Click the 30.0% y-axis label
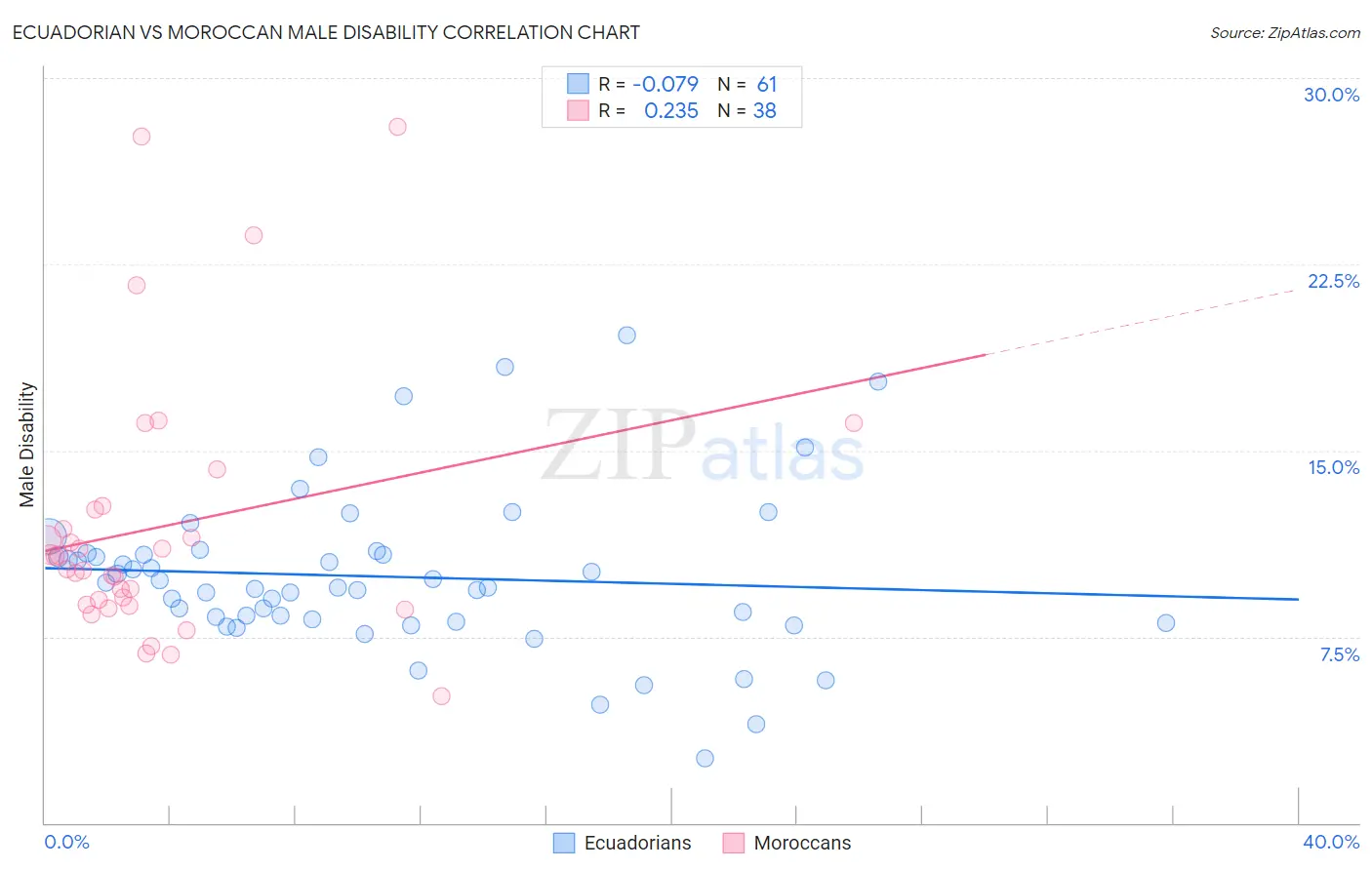Image resolution: width=1372 pixels, height=870 pixels. [x=1331, y=95]
